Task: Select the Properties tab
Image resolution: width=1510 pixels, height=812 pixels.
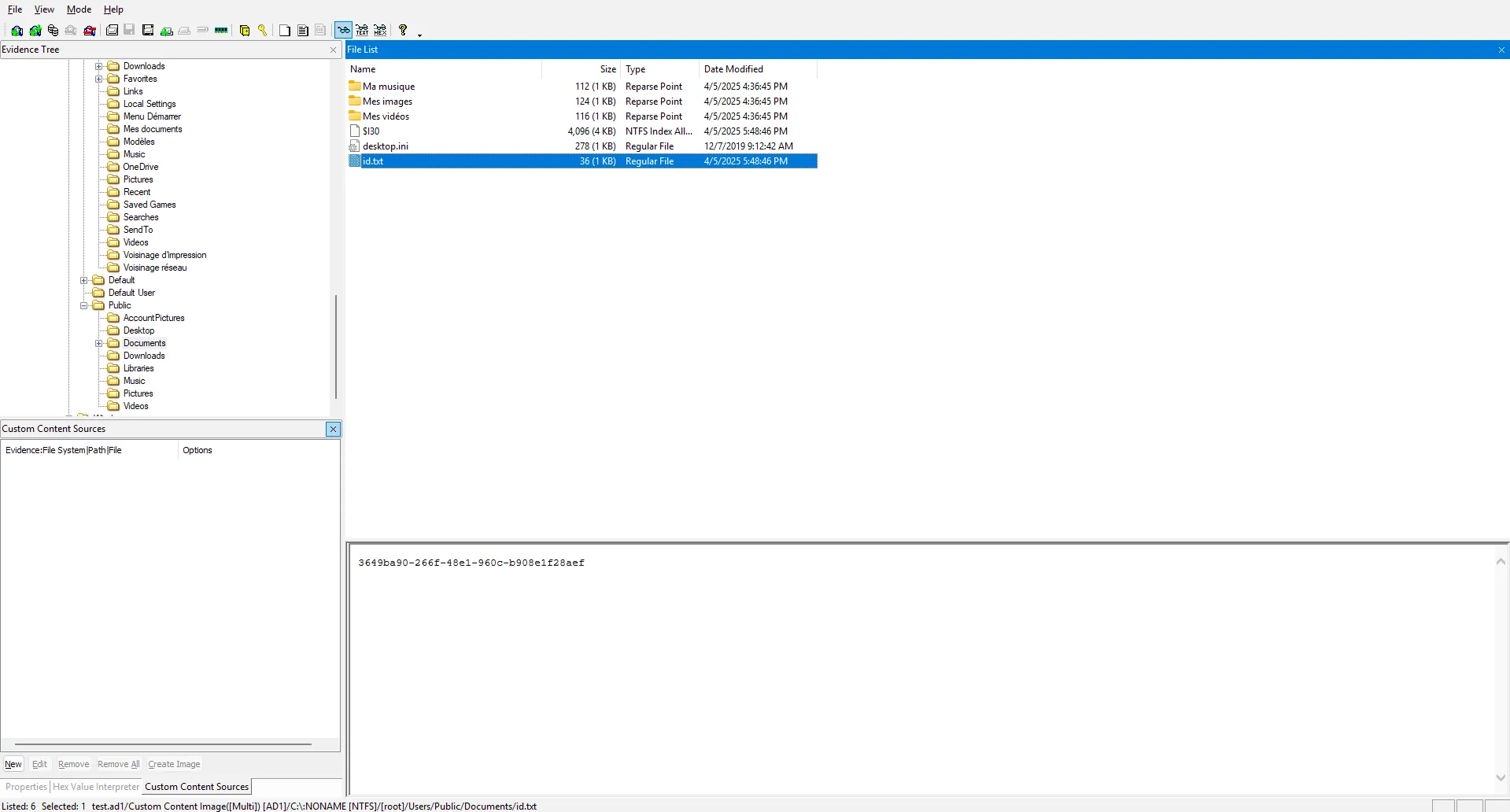Action: (x=26, y=787)
